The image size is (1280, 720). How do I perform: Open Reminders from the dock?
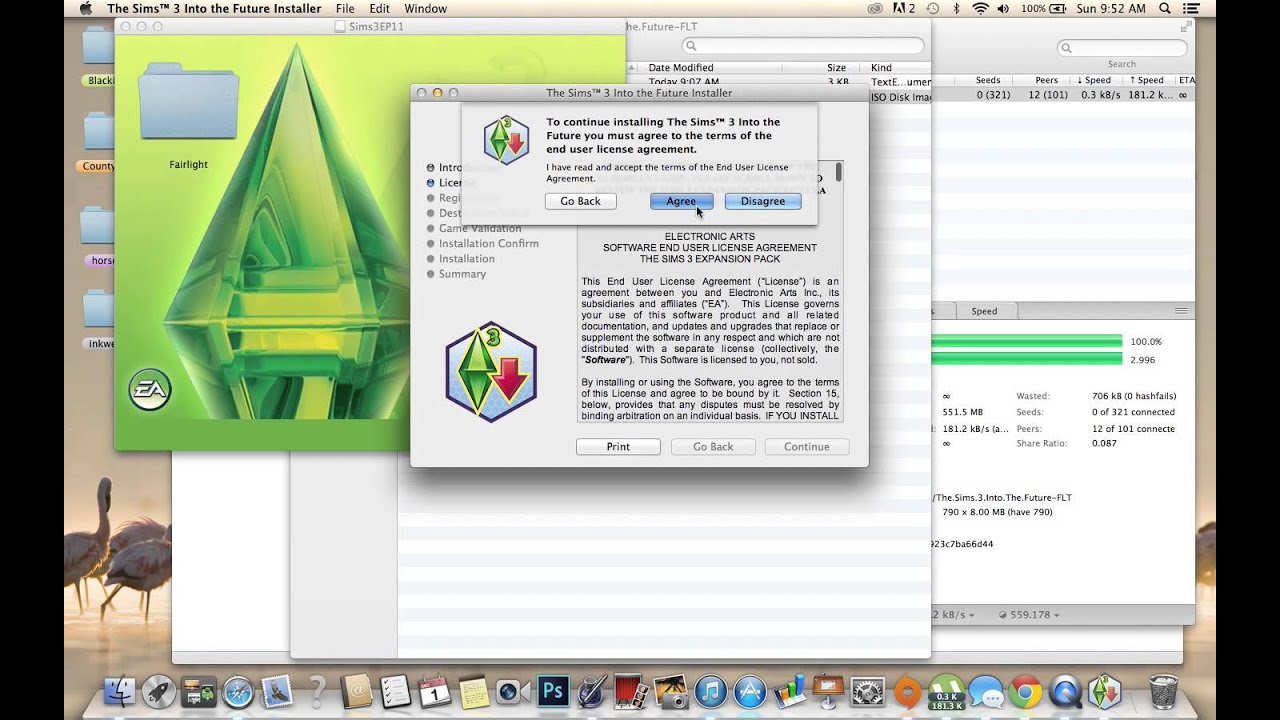coord(396,692)
